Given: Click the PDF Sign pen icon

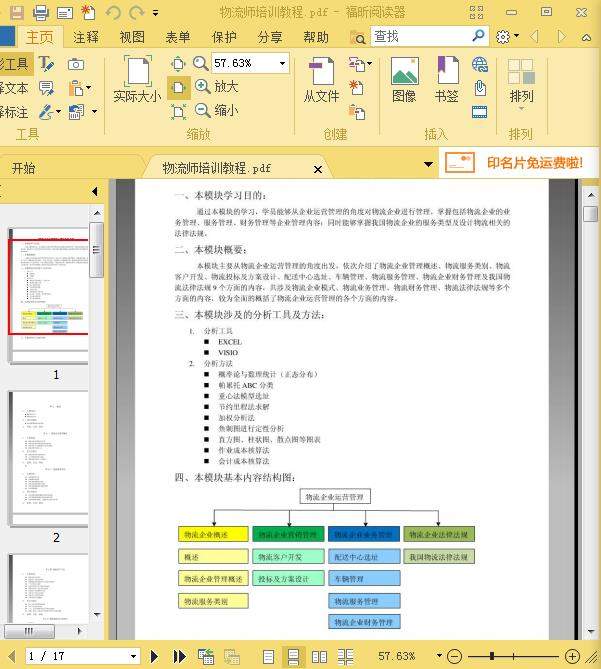Looking at the screenshot, I should [x=46, y=112].
